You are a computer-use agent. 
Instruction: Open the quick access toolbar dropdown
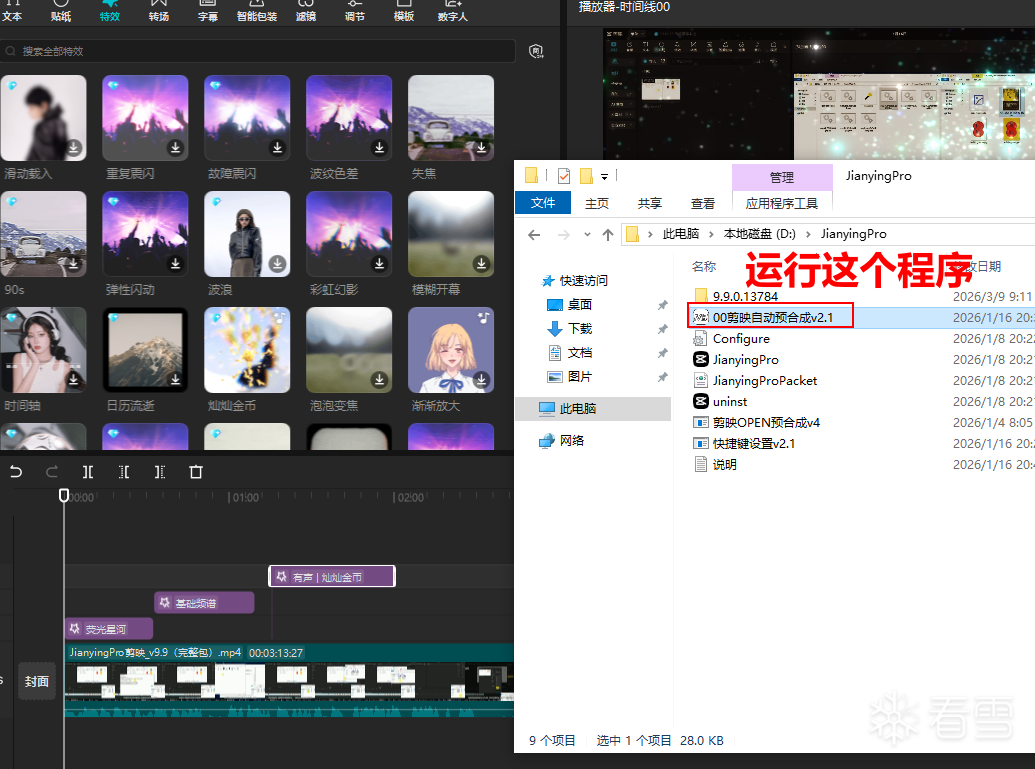click(604, 176)
